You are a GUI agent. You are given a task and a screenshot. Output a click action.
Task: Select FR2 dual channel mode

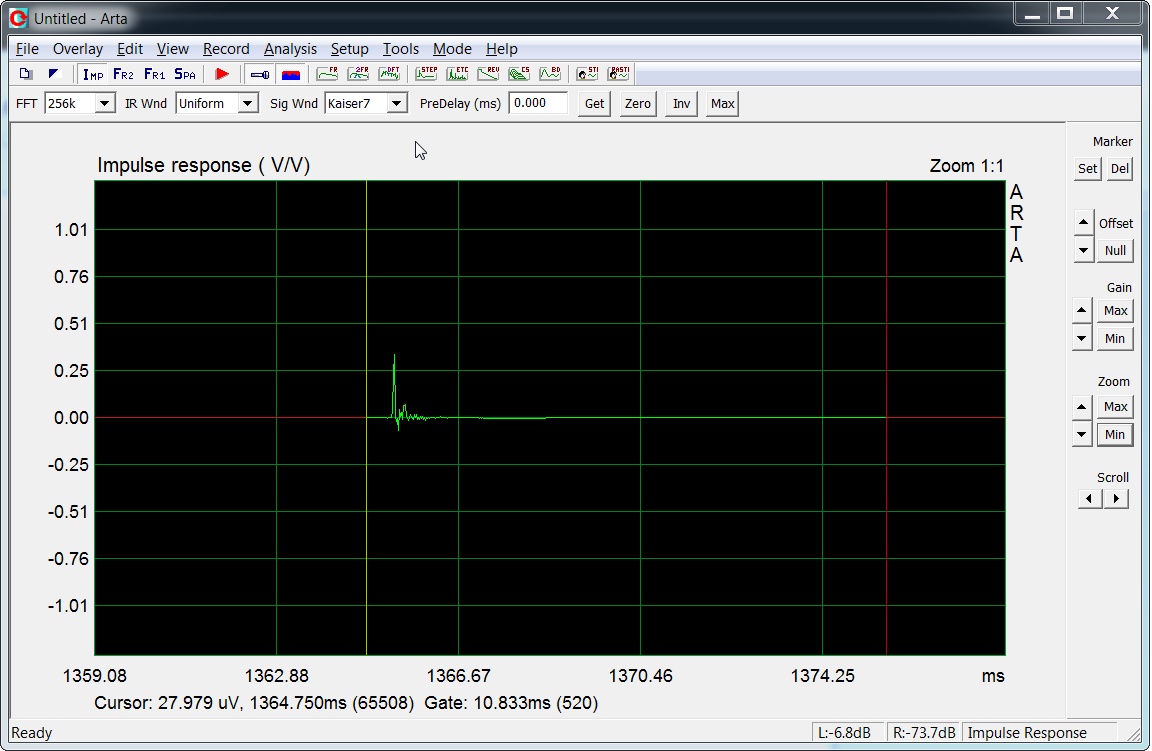(123, 74)
